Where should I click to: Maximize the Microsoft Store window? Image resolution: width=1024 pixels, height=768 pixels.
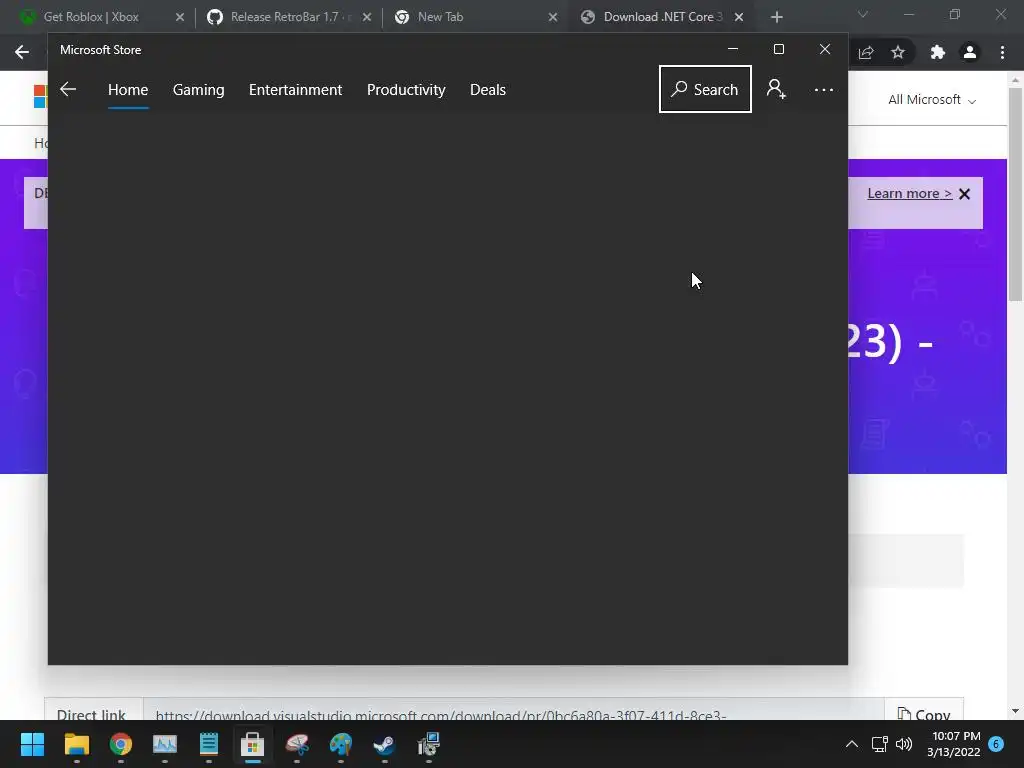(778, 49)
